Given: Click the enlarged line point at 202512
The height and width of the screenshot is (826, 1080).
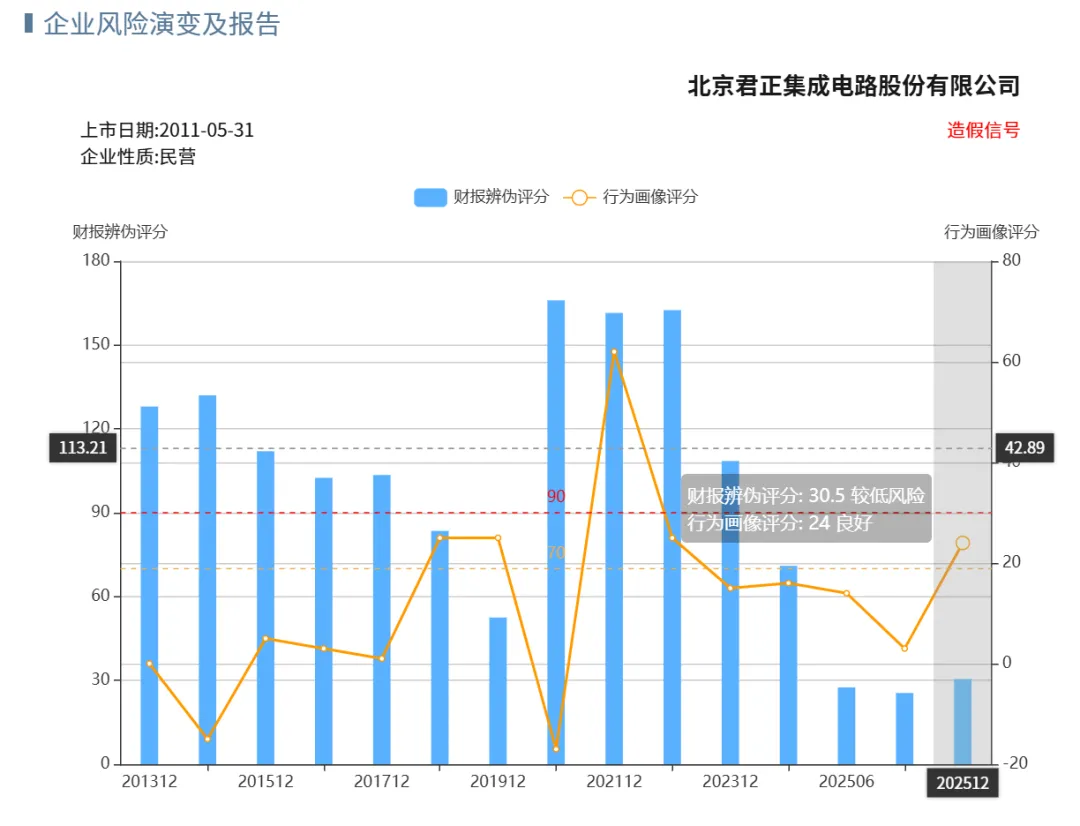Looking at the screenshot, I should tap(963, 543).
